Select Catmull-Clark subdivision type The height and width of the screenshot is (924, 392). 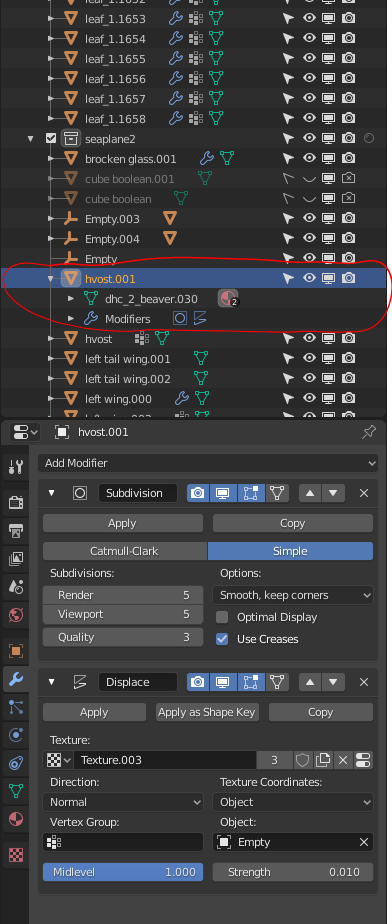coord(124,551)
